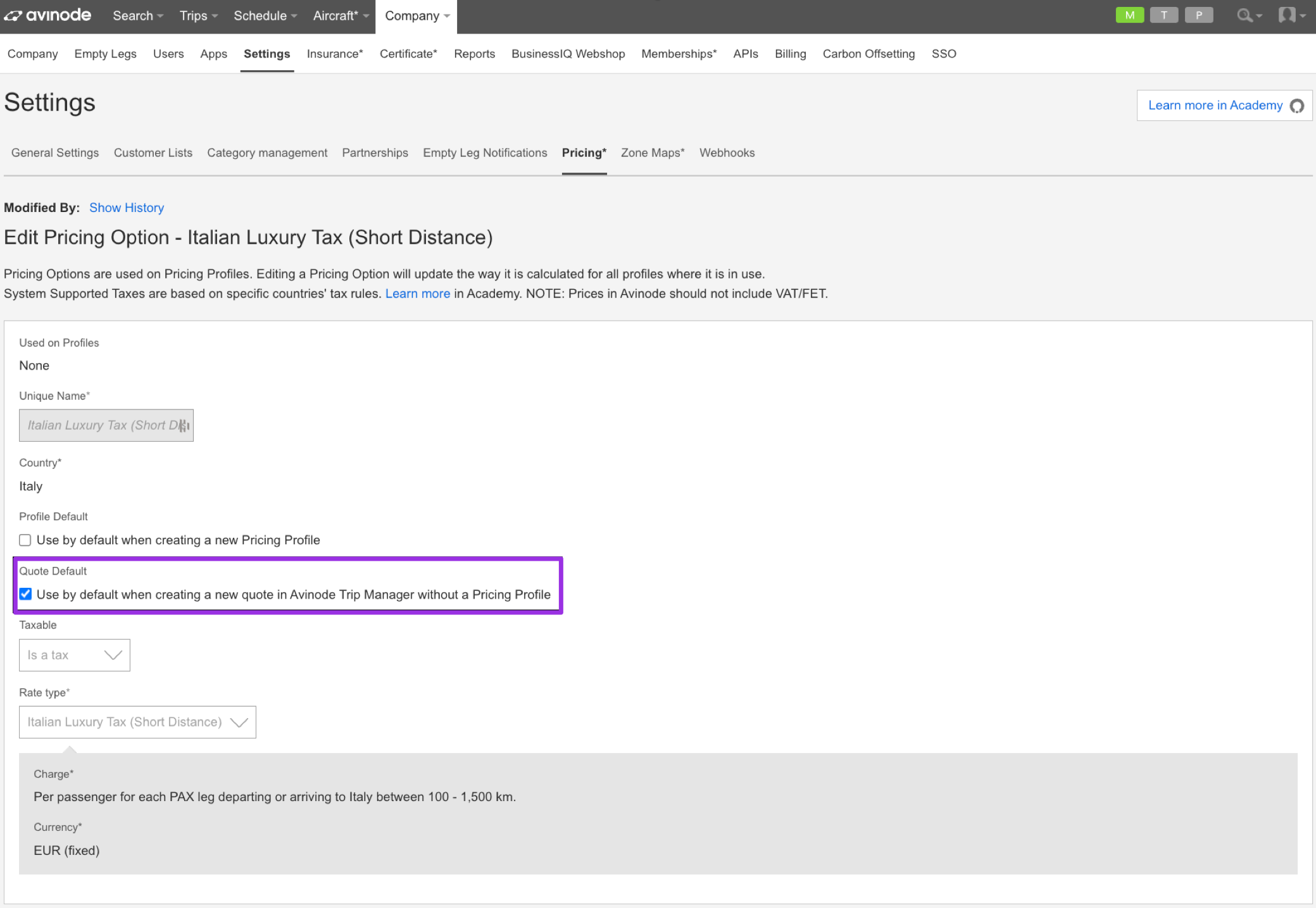Open the Company sub-navigation item
The height and width of the screenshot is (908, 1316).
coord(33,54)
